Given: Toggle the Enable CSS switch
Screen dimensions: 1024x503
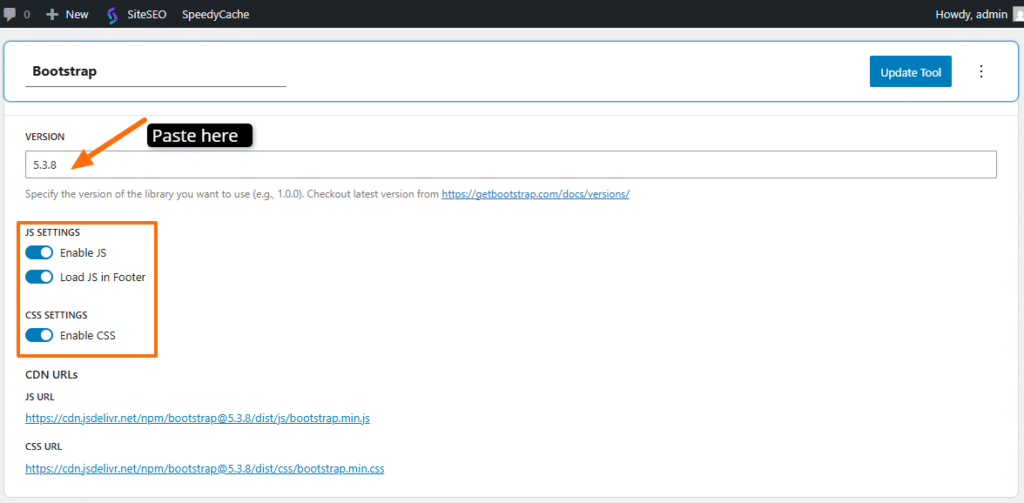Looking at the screenshot, I should 39,335.
